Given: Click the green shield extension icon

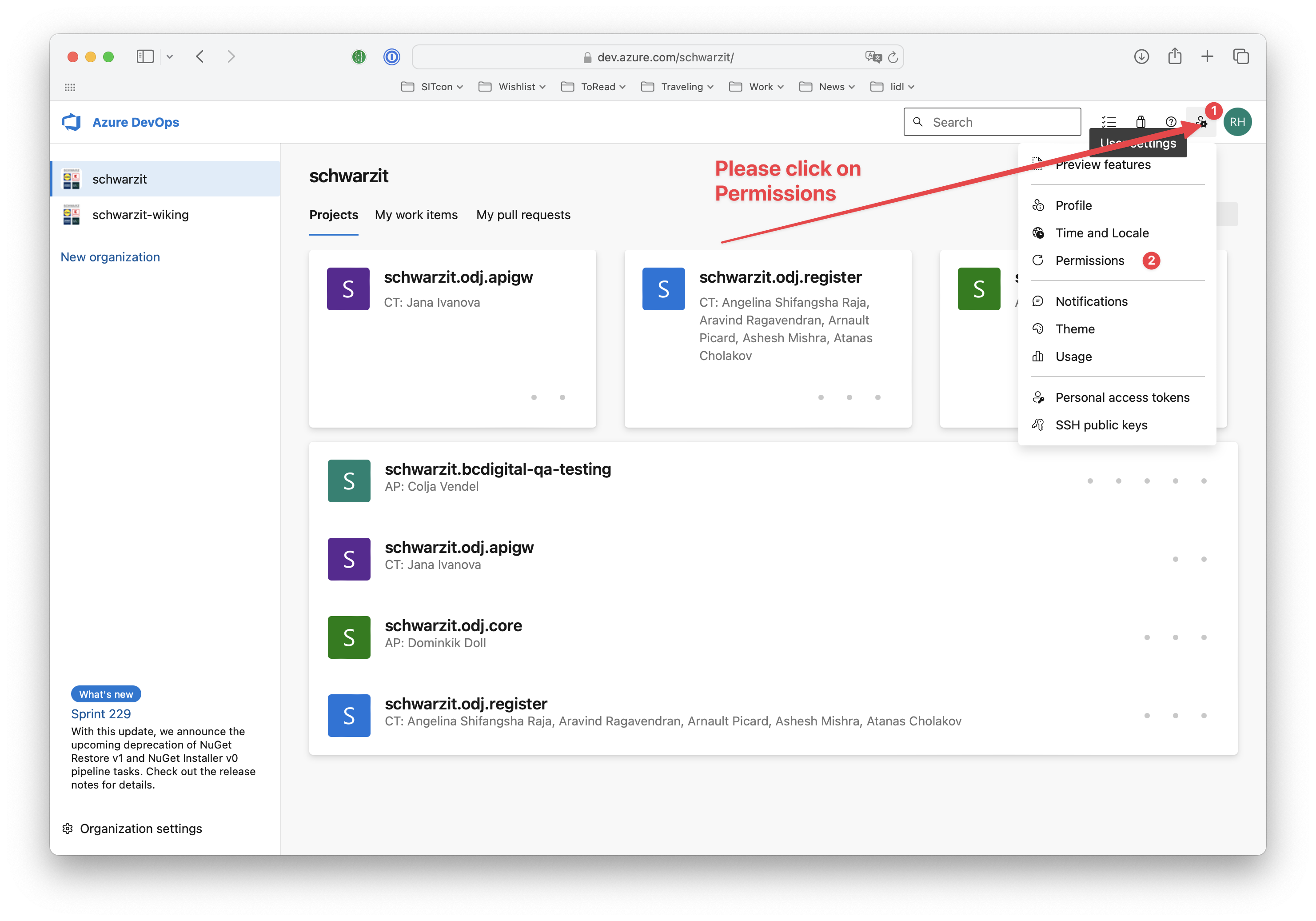Looking at the screenshot, I should pos(359,57).
